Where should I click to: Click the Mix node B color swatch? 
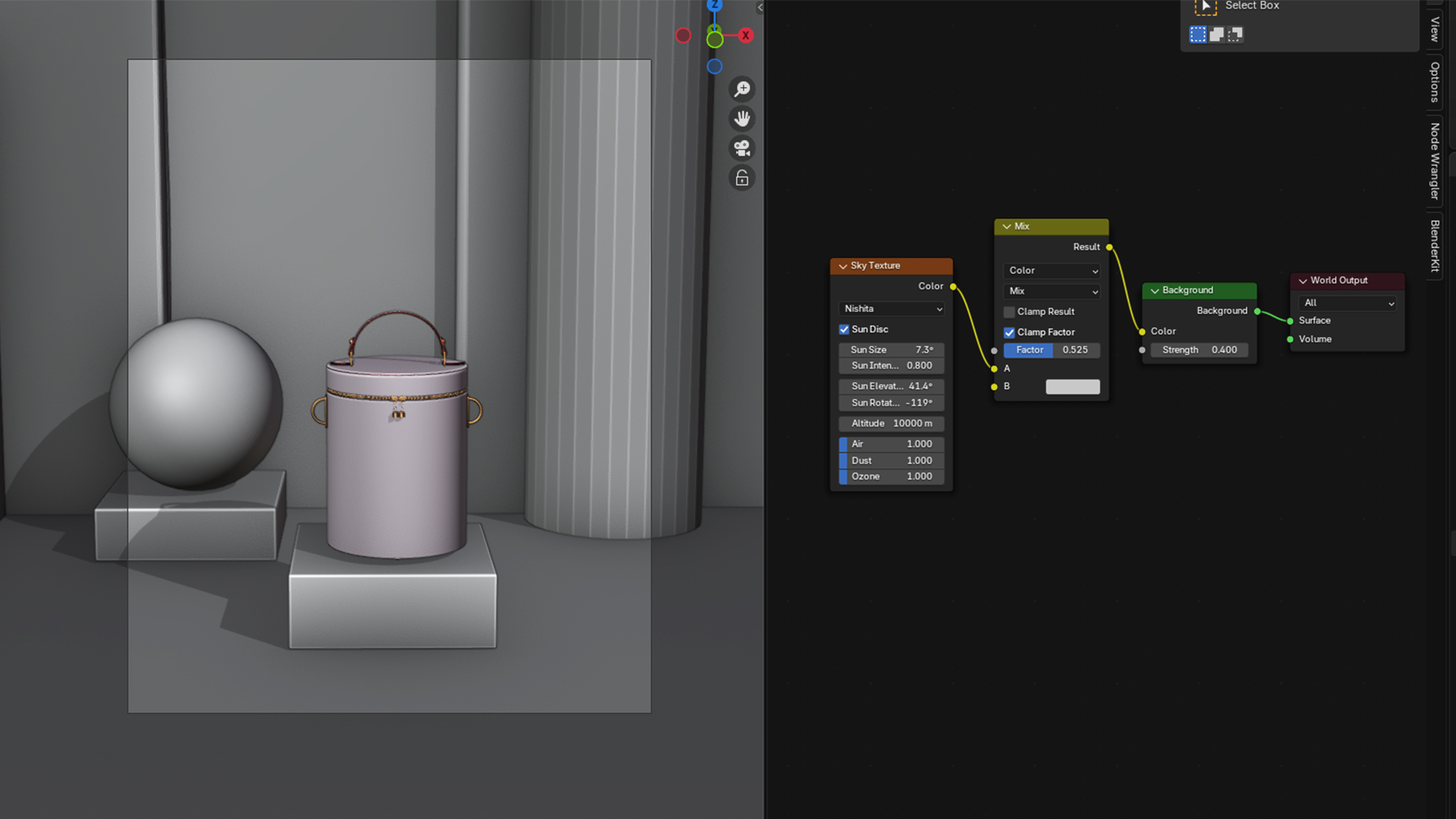point(1072,387)
